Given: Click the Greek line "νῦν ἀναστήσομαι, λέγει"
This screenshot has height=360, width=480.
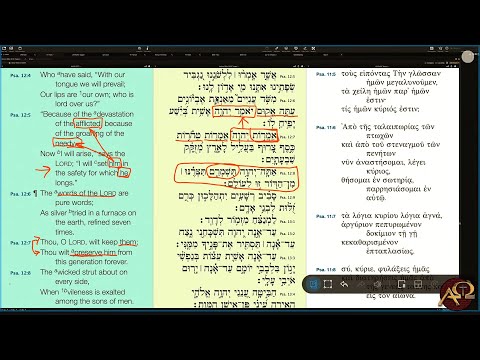Looking at the screenshot, I should [x=383, y=163].
